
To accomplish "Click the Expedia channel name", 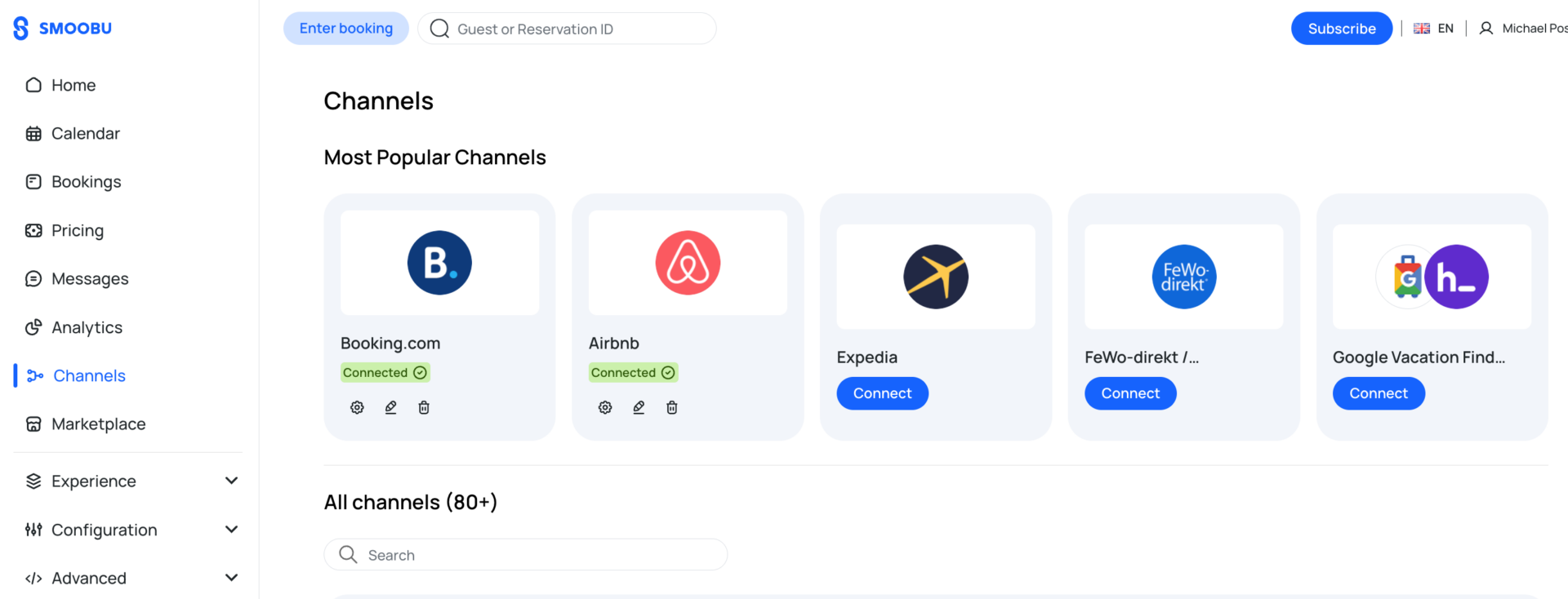I will coord(867,357).
